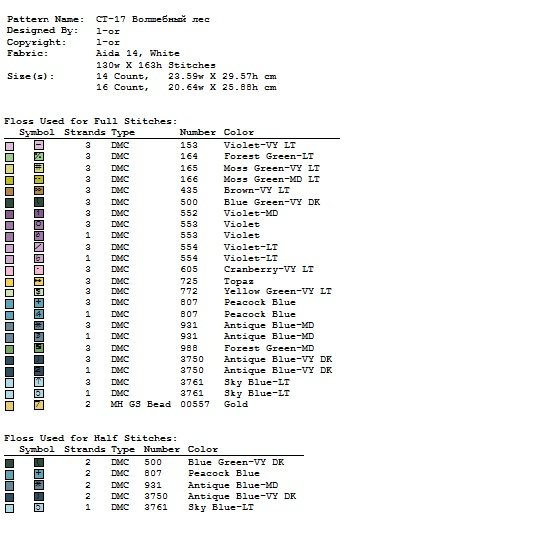Select the symbol icon for 164 Forest Green-LT
547x550 pixels.
(39, 156)
